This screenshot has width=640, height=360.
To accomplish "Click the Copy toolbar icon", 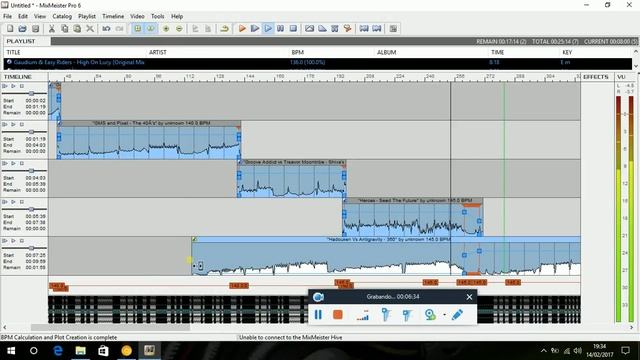I will tap(64, 29).
